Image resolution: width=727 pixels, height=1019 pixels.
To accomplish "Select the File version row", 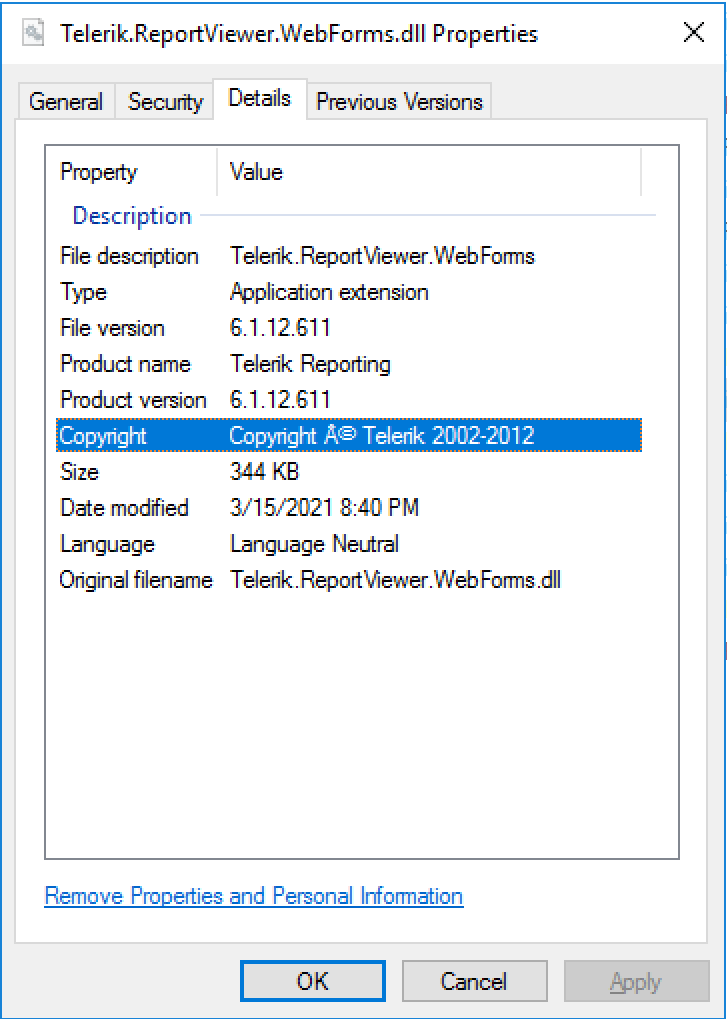I will pos(112,328).
